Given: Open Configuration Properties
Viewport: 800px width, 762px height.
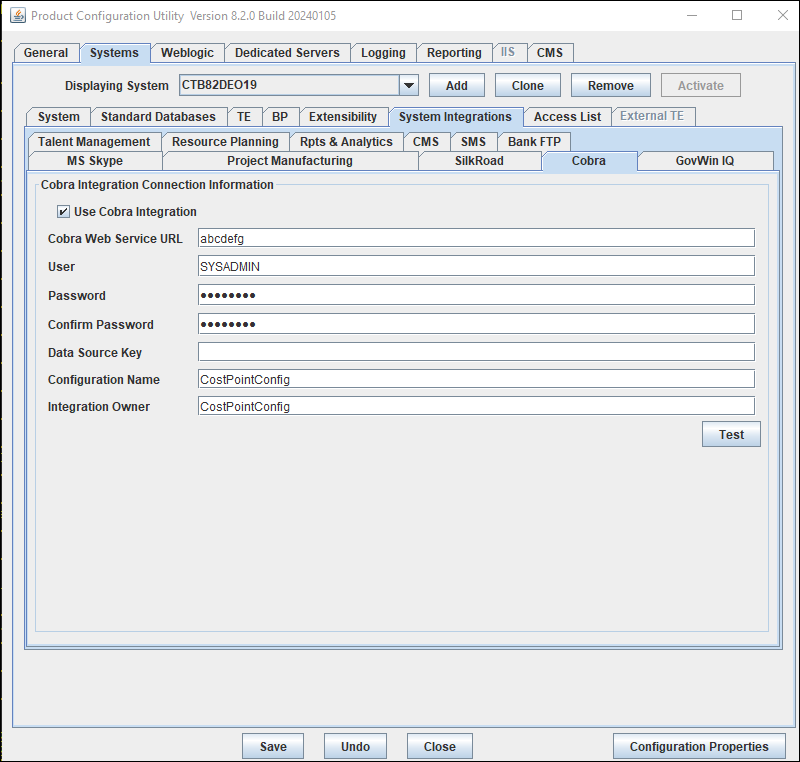Looking at the screenshot, I should (699, 747).
